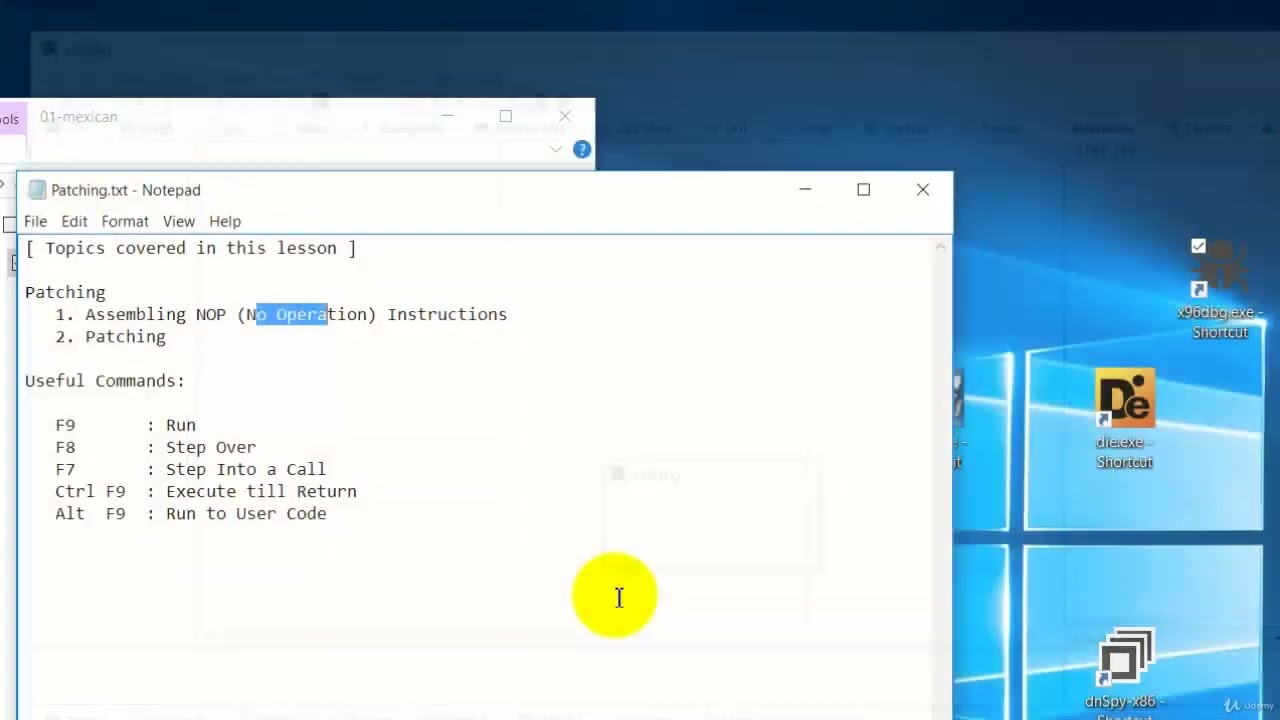
Task: Minimize the Patching.txt Notepad window
Action: (805, 189)
